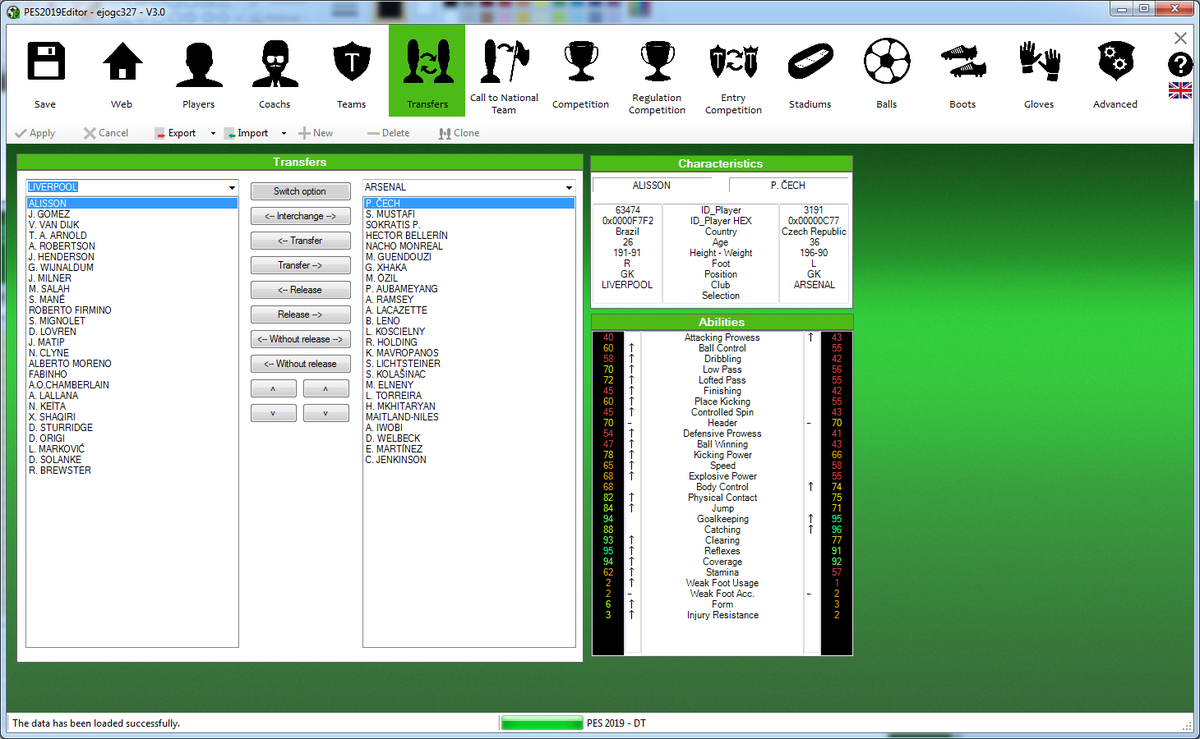
Task: Select R. BREWSTER in Liverpool list
Action: [132, 470]
